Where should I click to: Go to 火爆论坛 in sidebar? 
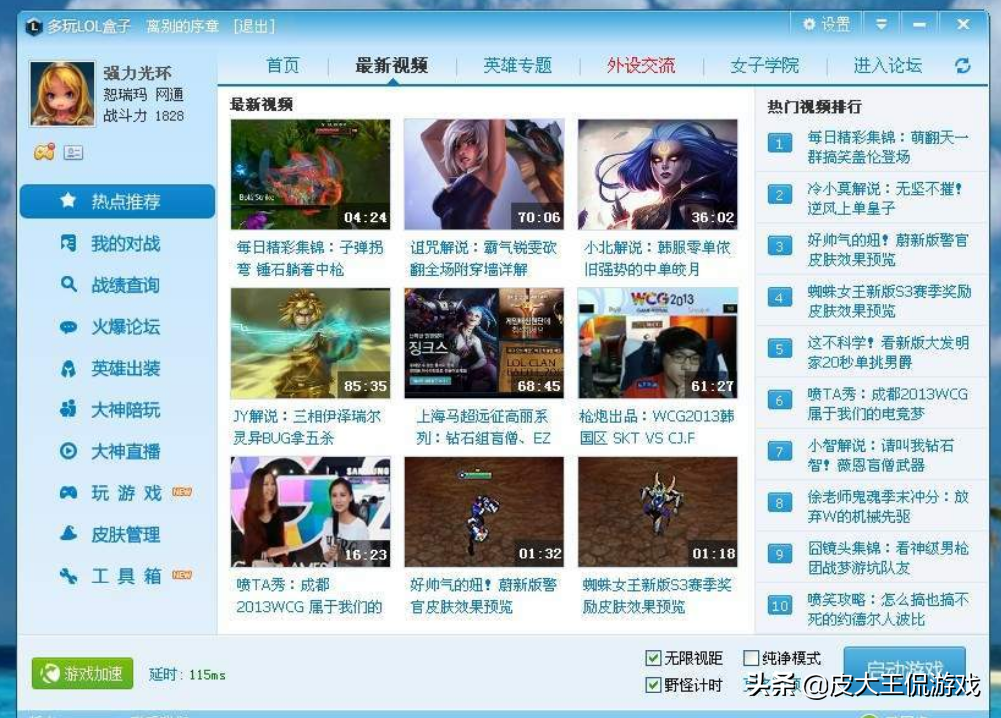(124, 327)
